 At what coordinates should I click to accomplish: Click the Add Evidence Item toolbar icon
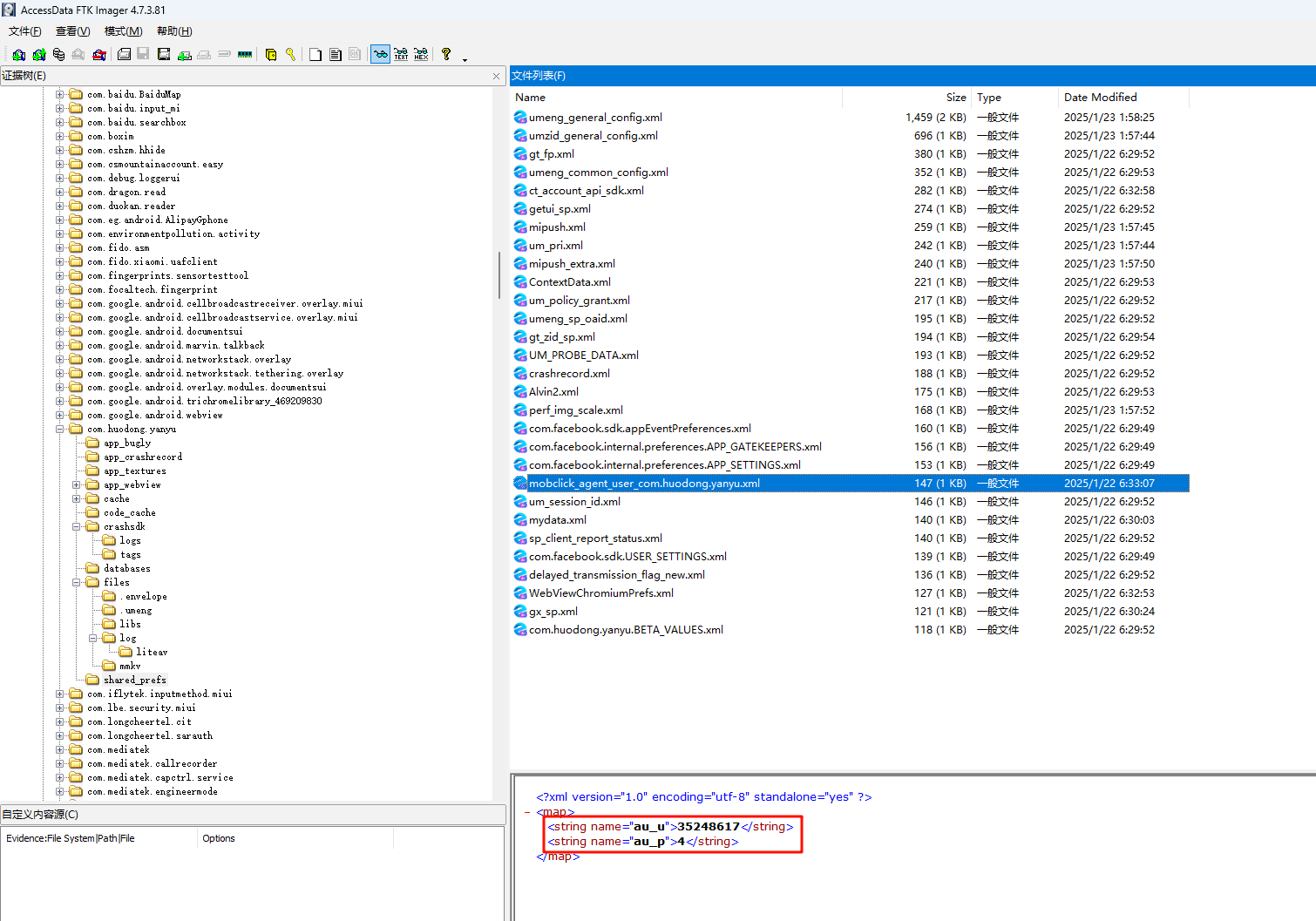pos(18,54)
